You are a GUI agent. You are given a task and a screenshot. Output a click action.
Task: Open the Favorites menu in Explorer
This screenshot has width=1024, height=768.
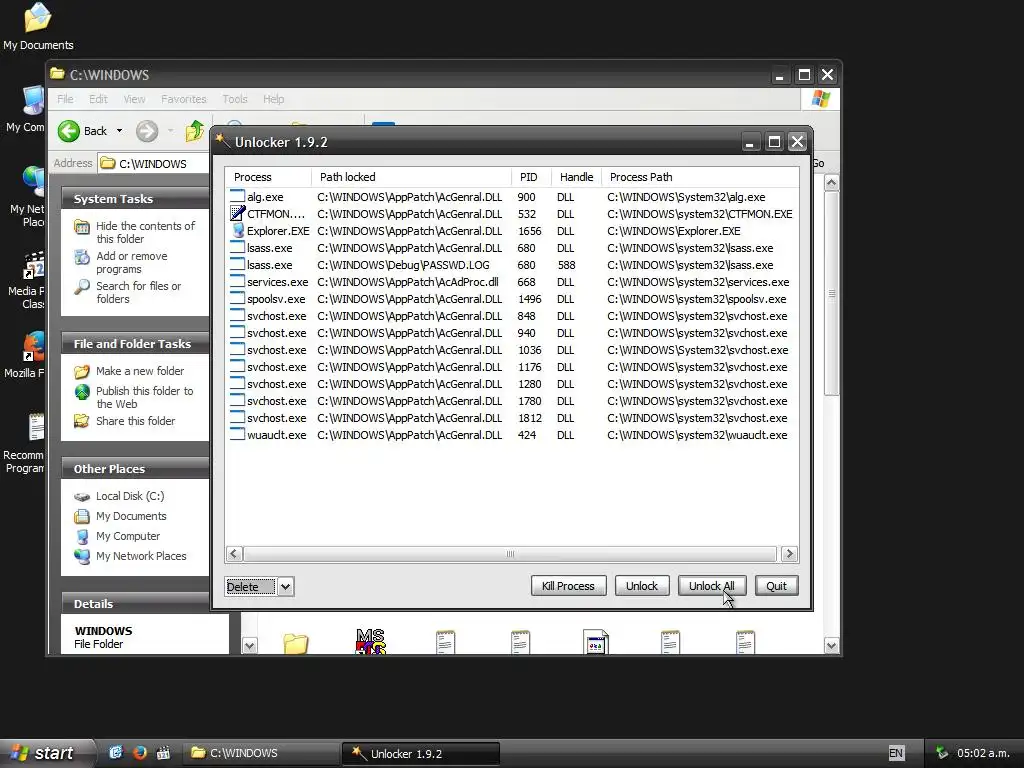pos(184,99)
